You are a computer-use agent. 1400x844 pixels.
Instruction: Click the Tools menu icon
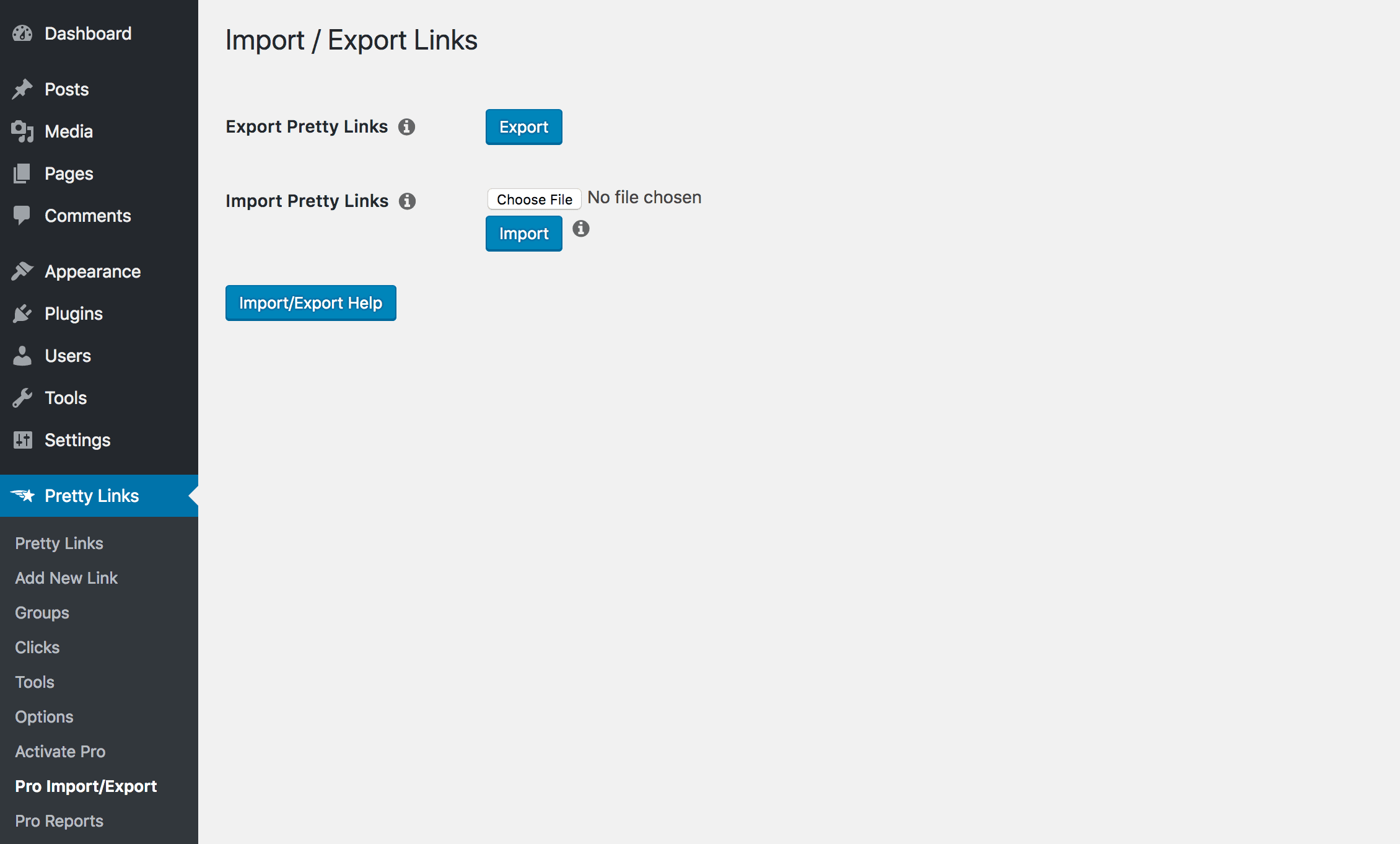pyautogui.click(x=22, y=397)
